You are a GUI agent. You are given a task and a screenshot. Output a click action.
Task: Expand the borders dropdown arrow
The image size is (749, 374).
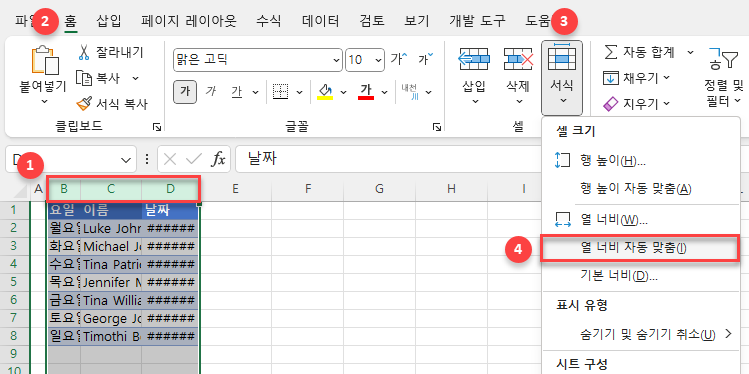click(300, 92)
